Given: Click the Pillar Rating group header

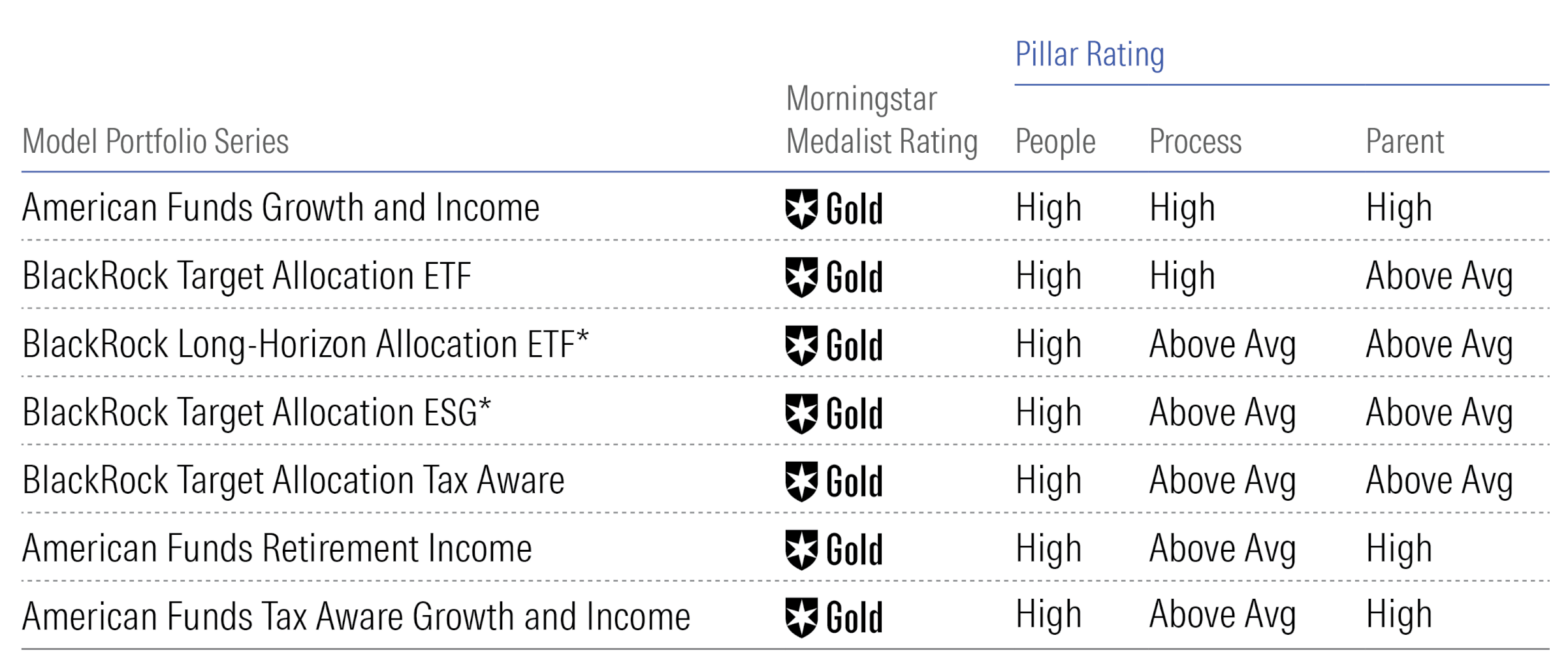Looking at the screenshot, I should click(1089, 54).
